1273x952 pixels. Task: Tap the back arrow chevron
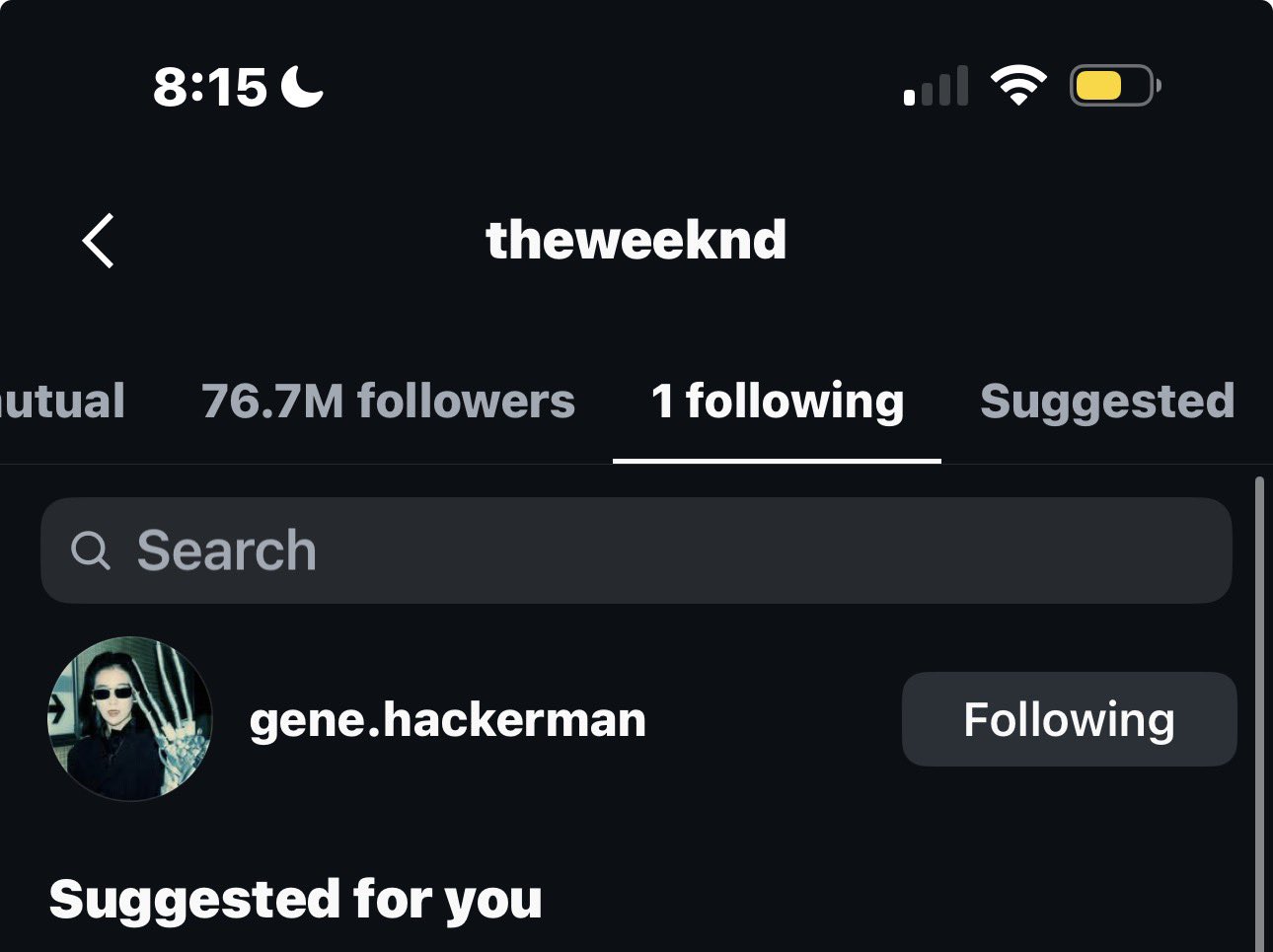click(x=98, y=241)
